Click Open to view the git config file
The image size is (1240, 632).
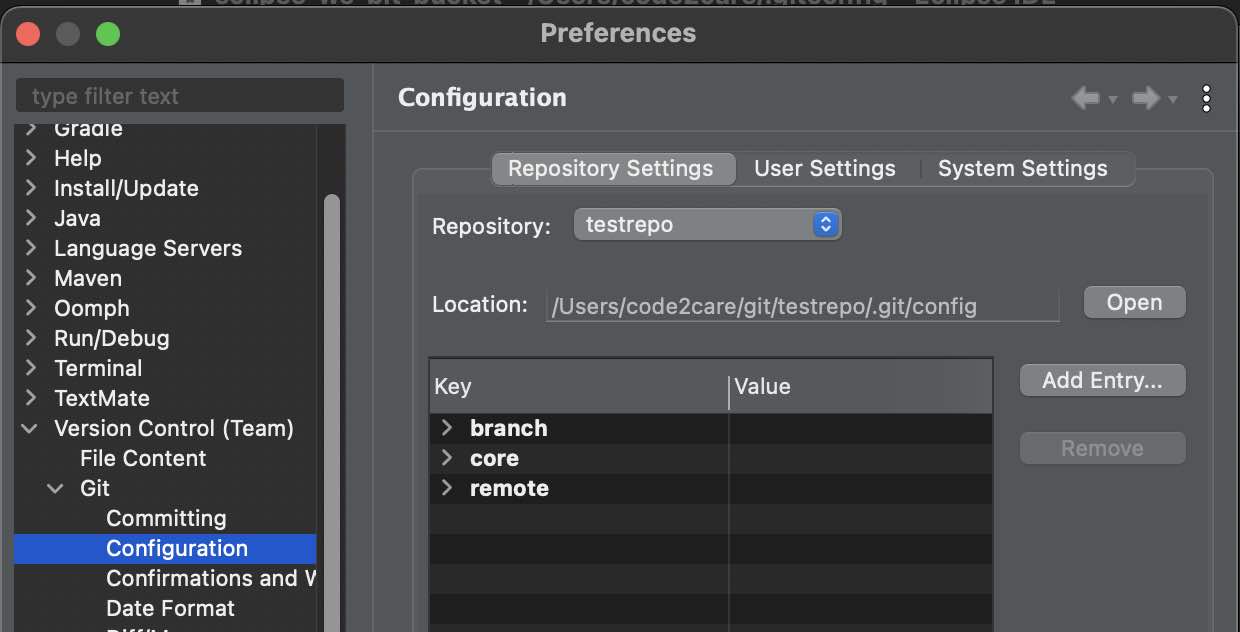coord(1134,302)
